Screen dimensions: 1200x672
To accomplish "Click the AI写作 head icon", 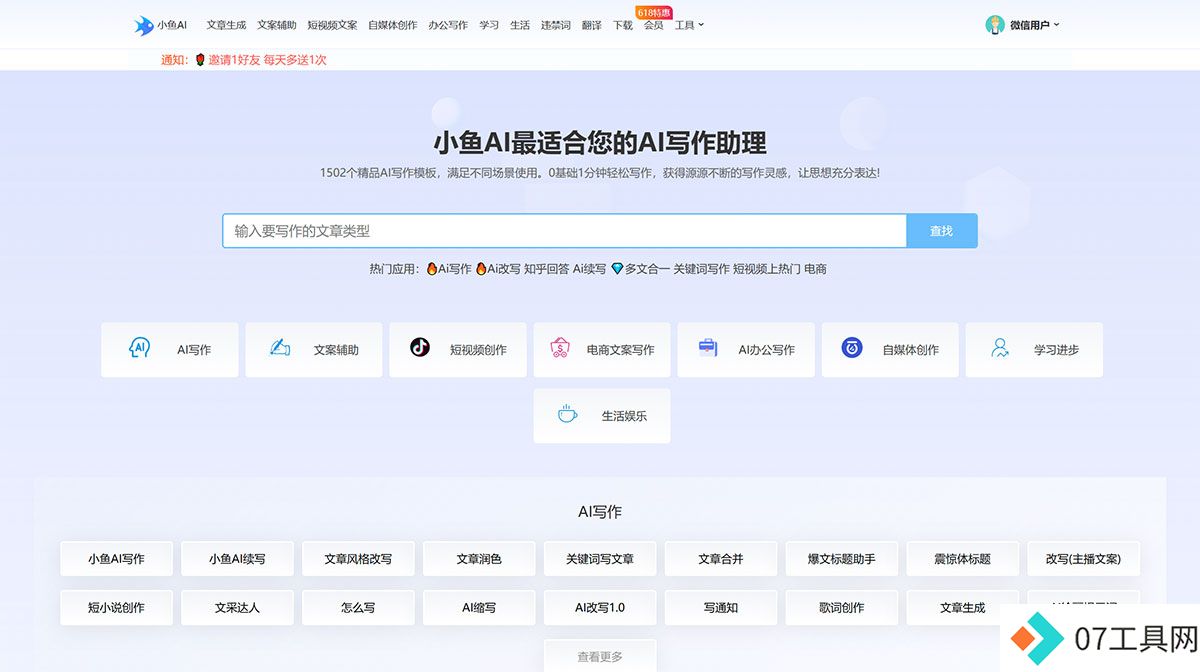I will click(140, 348).
